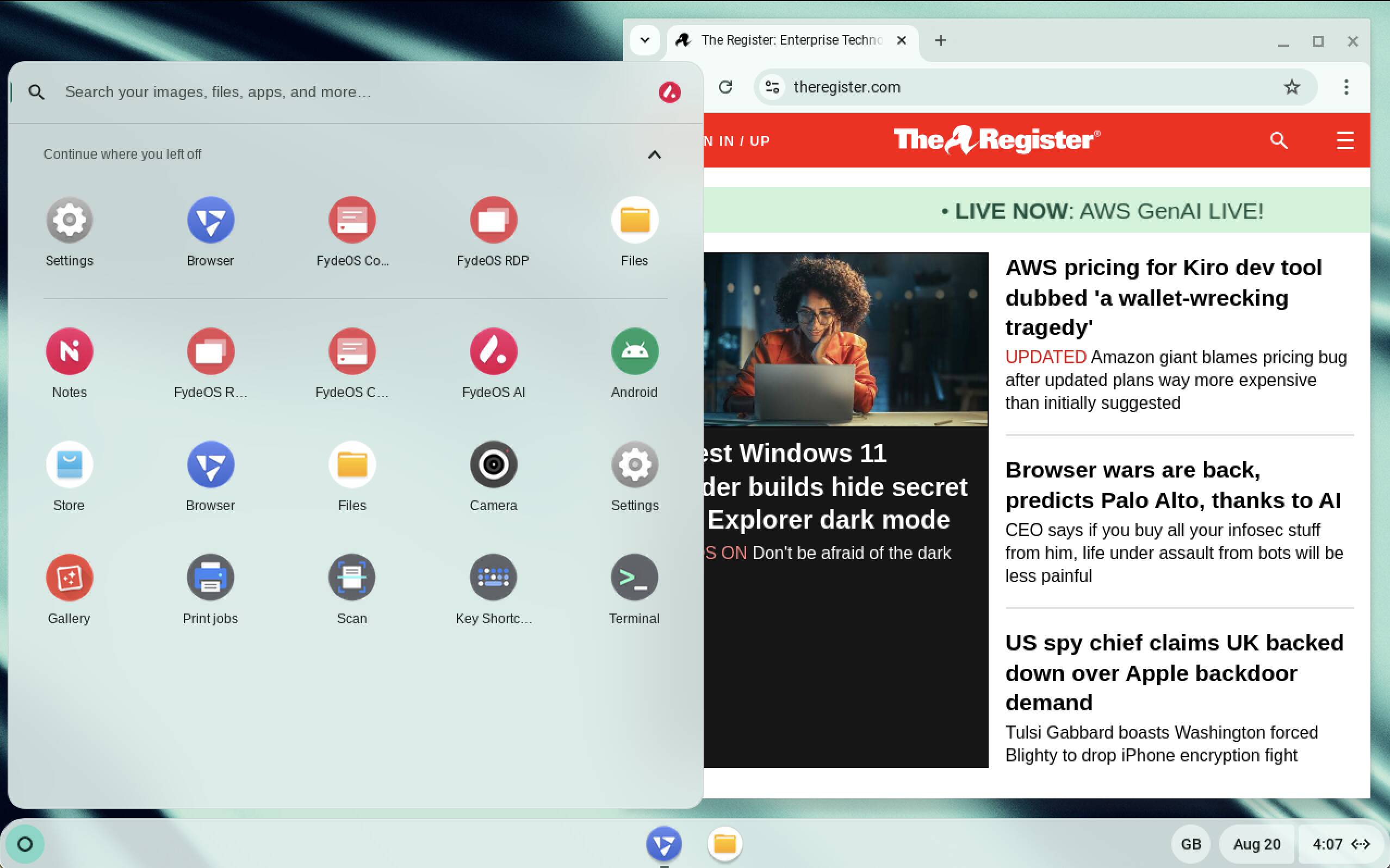Open AWS pricing for Kiro article

[x=1163, y=297]
